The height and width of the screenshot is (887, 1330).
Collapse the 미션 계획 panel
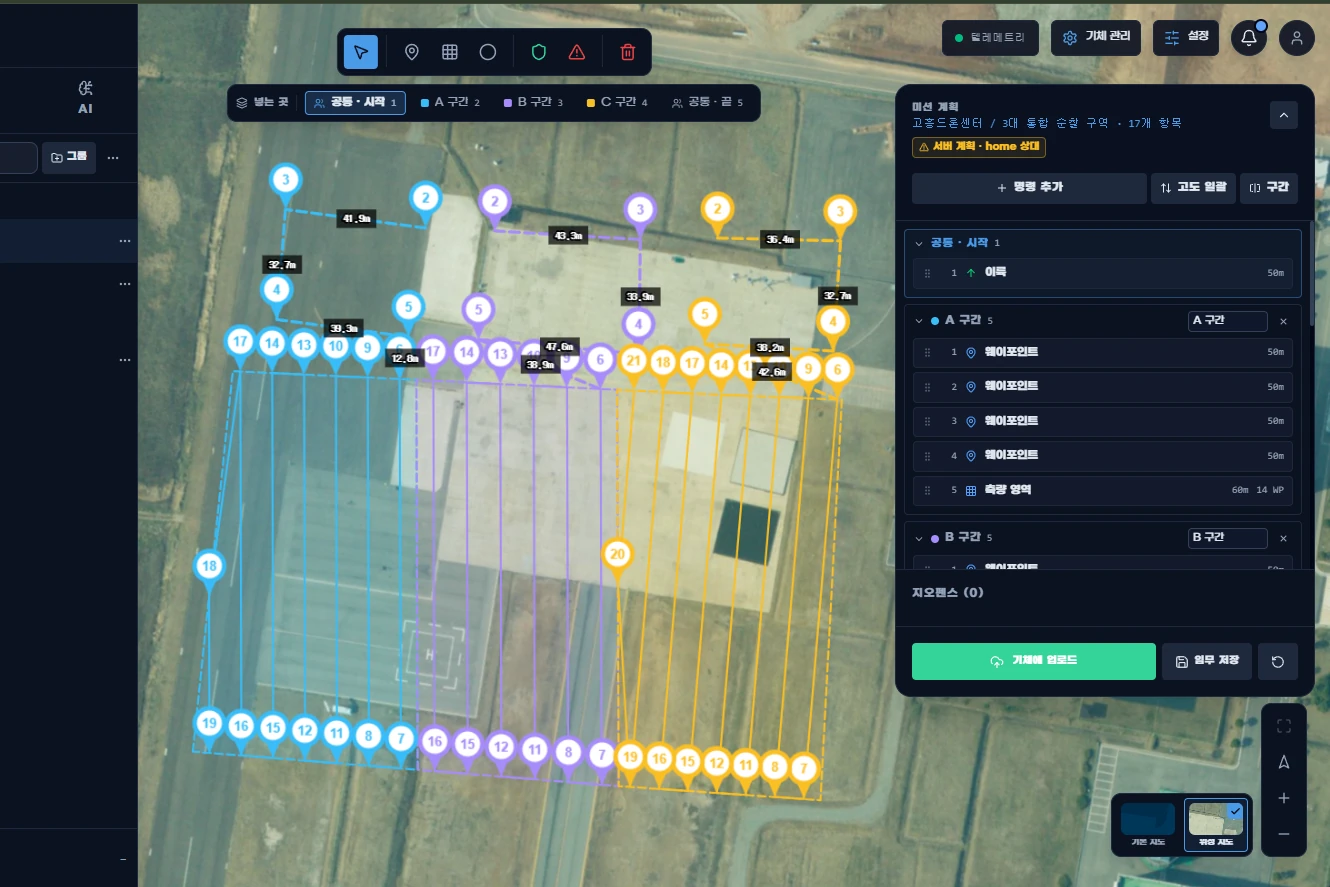tap(1284, 115)
